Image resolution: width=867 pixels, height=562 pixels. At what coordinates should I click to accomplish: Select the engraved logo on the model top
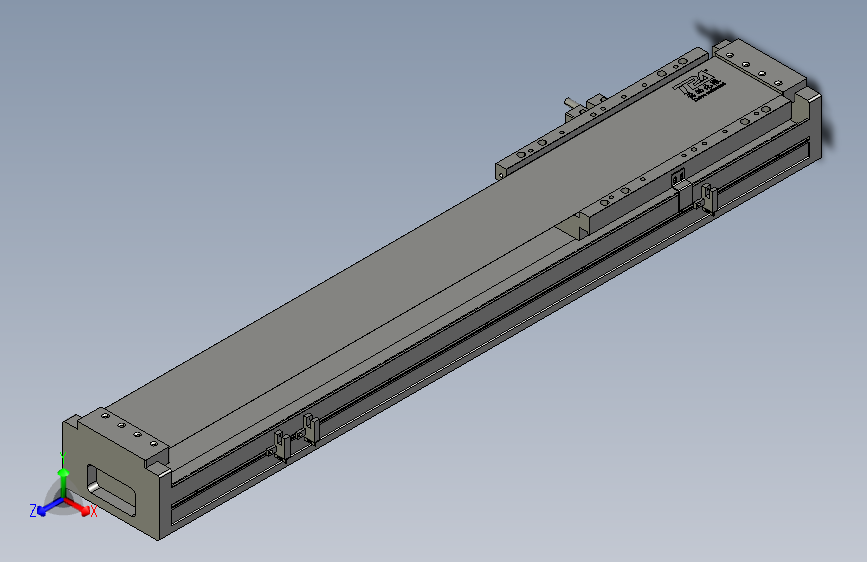(x=699, y=86)
